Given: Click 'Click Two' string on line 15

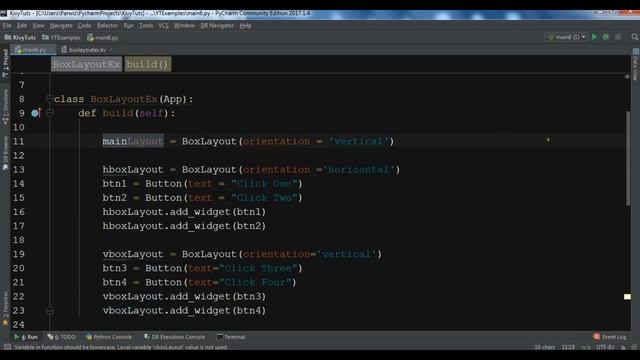Looking at the screenshot, I should [x=264, y=198].
